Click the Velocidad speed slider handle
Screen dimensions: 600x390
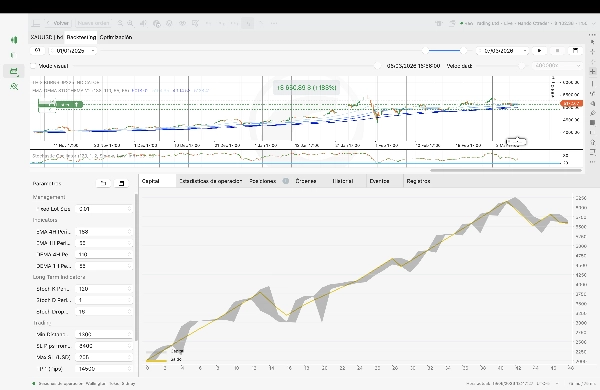(521, 66)
